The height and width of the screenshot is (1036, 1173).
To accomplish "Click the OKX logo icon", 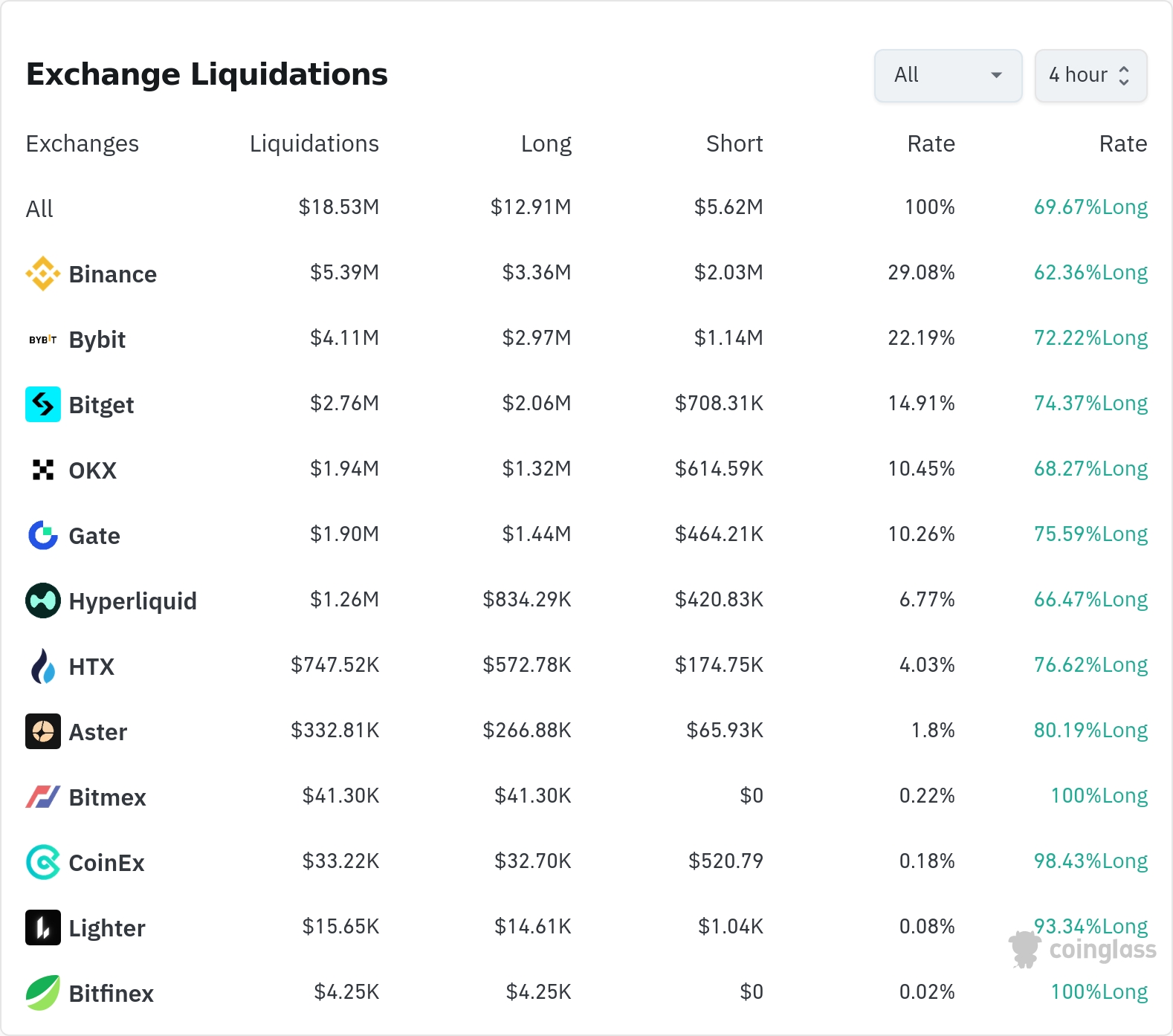I will [x=43, y=470].
